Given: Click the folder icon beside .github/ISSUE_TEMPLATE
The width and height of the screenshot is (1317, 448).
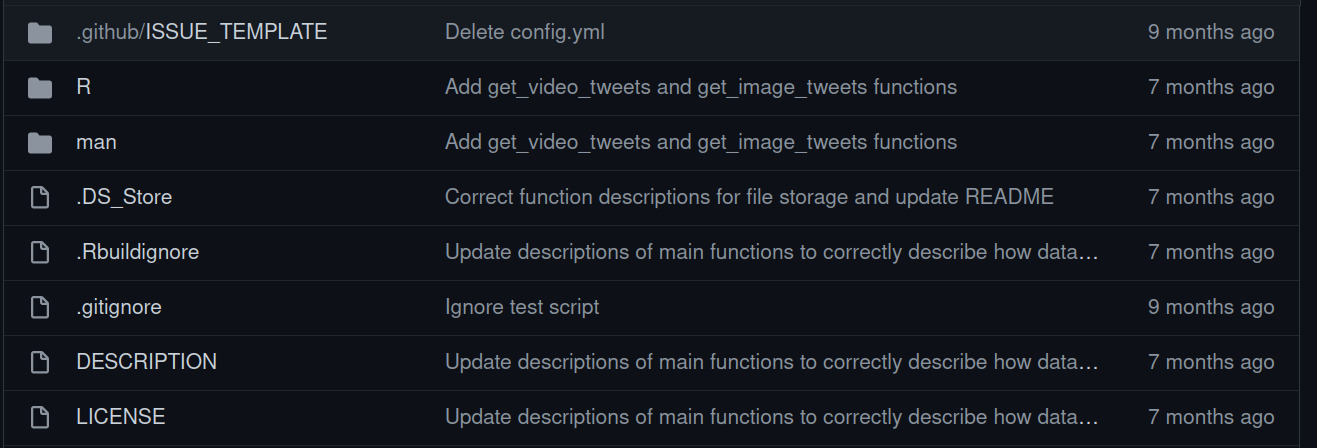Looking at the screenshot, I should tap(40, 33).
